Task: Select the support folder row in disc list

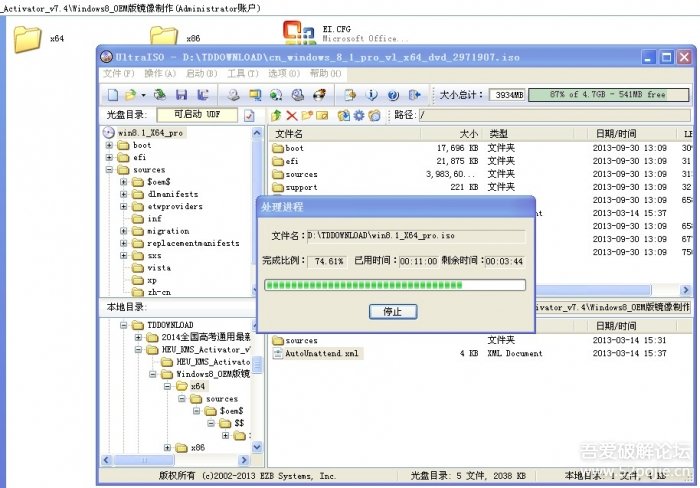Action: [478, 187]
